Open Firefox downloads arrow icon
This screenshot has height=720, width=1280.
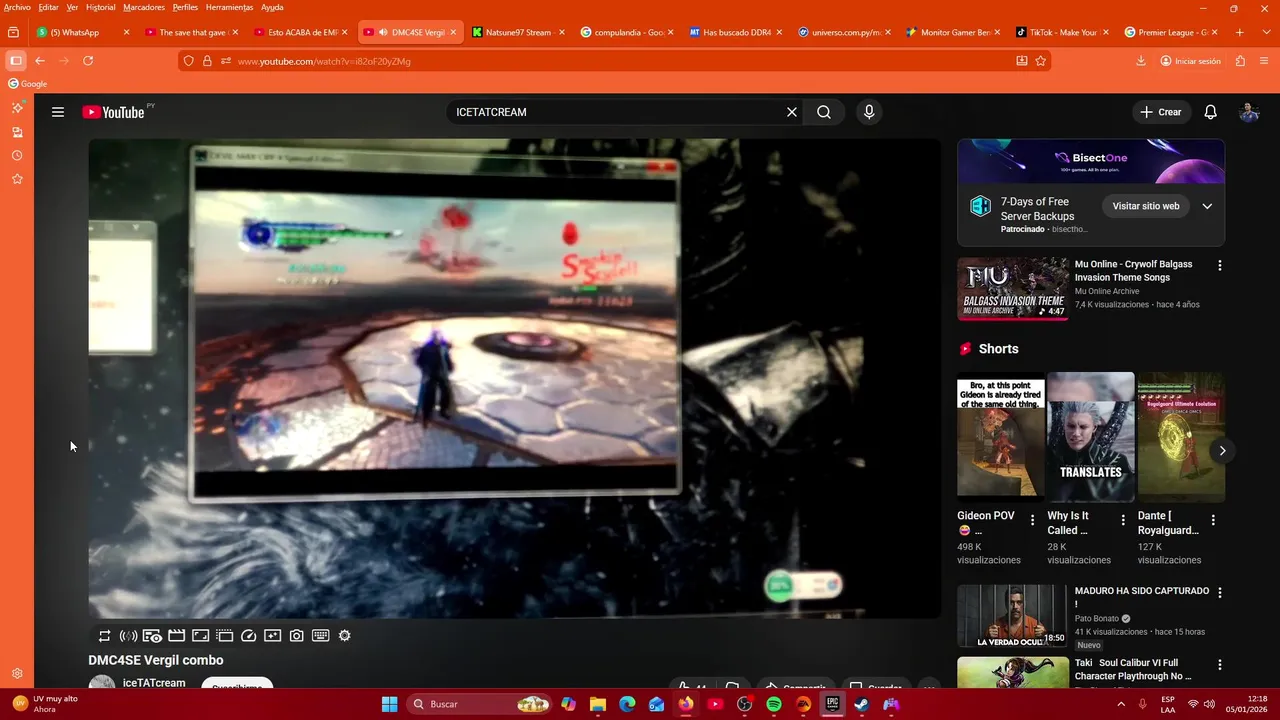(1141, 61)
